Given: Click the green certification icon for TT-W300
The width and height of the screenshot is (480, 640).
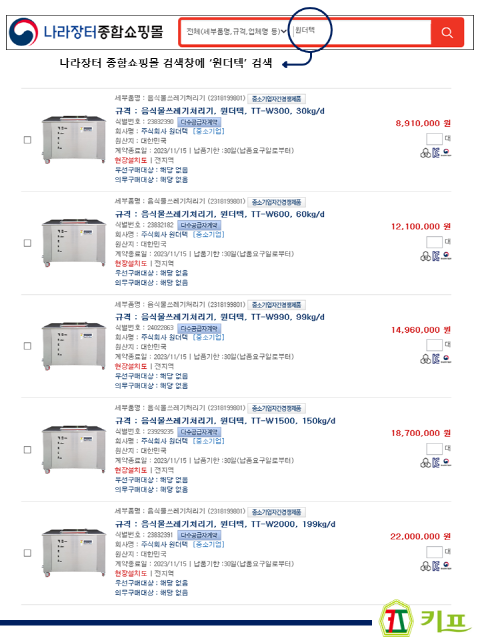Looking at the screenshot, I should (x=425, y=153).
